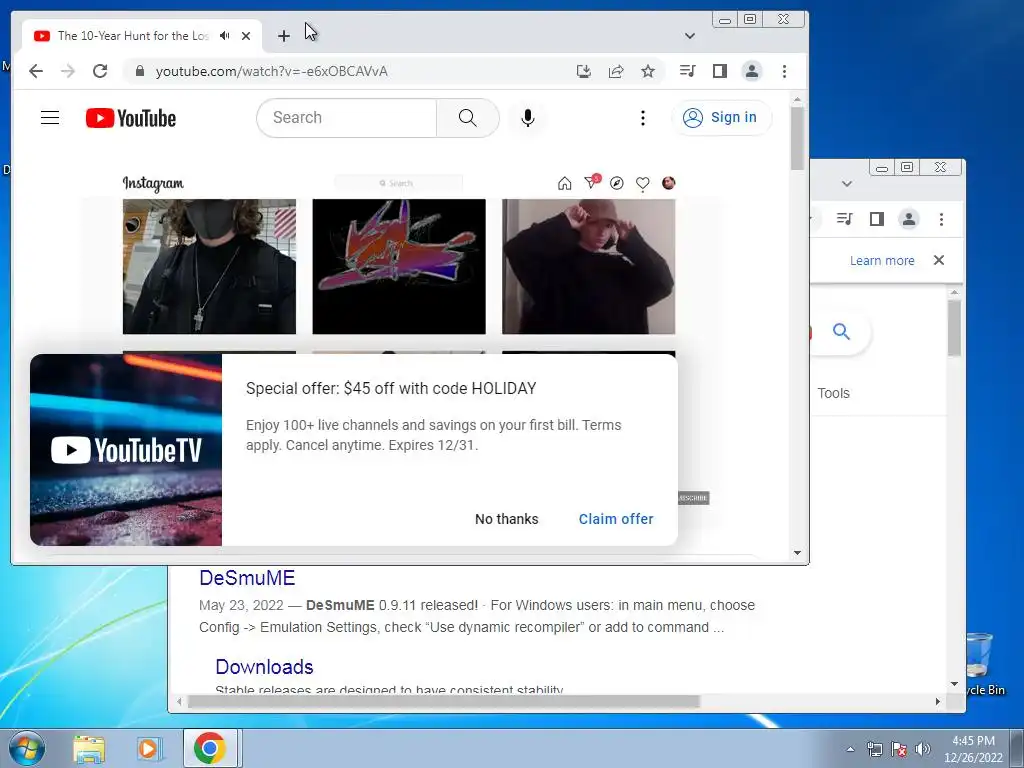The height and width of the screenshot is (768, 1024).
Task: Open network status tray icon
Action: (x=874, y=749)
